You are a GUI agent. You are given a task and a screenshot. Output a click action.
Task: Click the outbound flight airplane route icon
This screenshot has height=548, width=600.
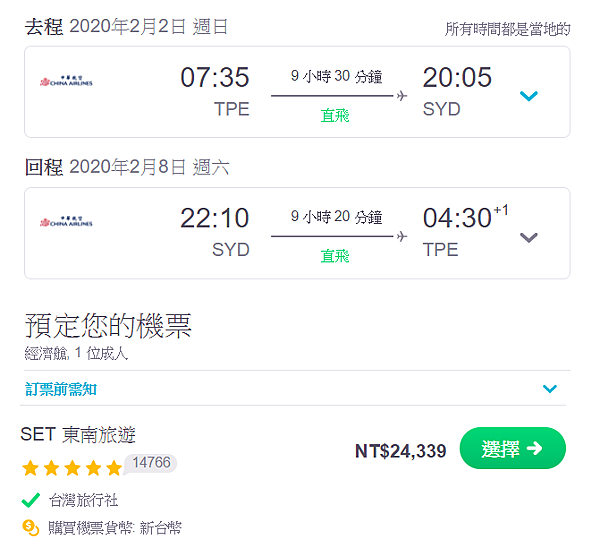(402, 96)
